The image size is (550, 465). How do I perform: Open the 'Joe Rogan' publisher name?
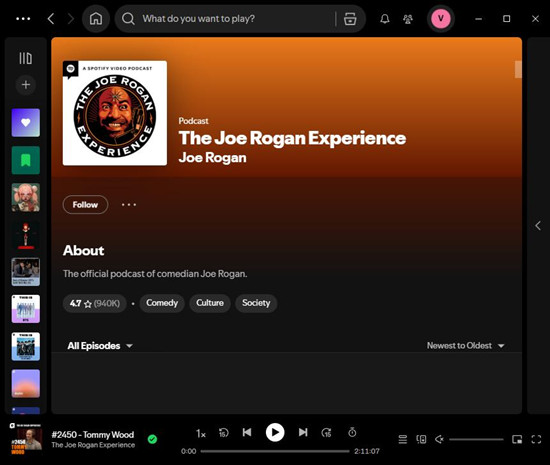[x=212, y=157]
